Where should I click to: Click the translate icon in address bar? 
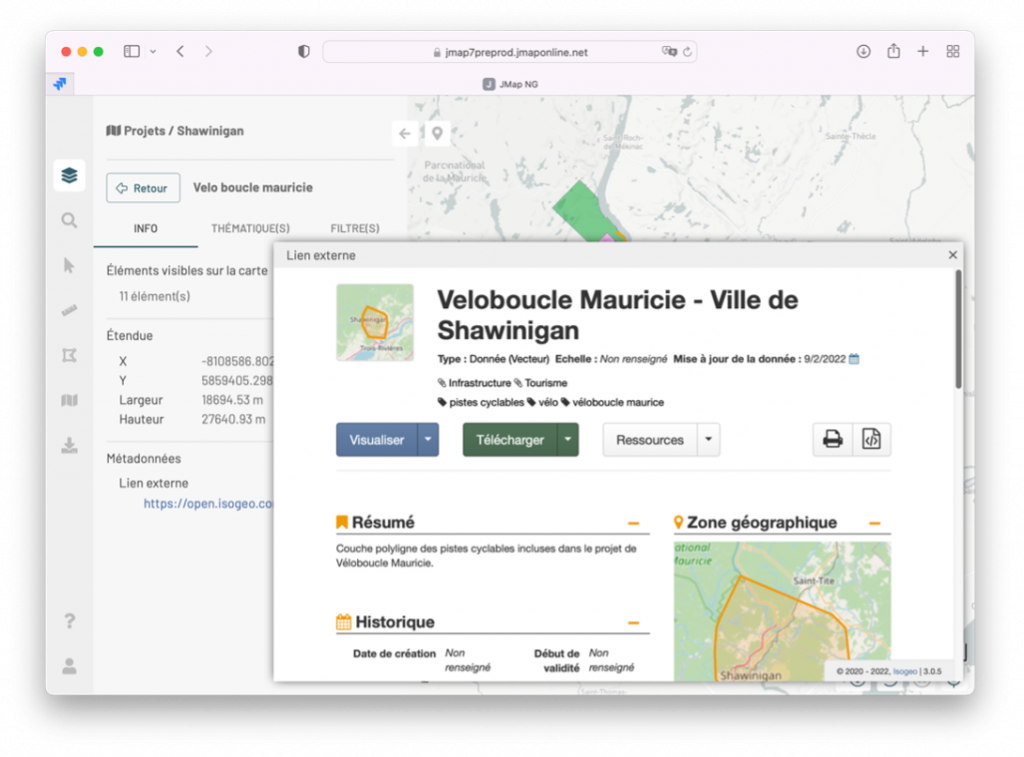[669, 52]
